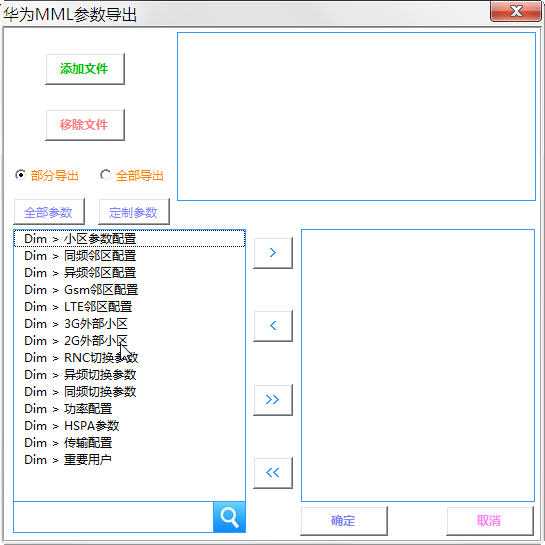Select list row Dim > 3G外部小区
The width and height of the screenshot is (545, 545).
pyautogui.click(x=129, y=324)
